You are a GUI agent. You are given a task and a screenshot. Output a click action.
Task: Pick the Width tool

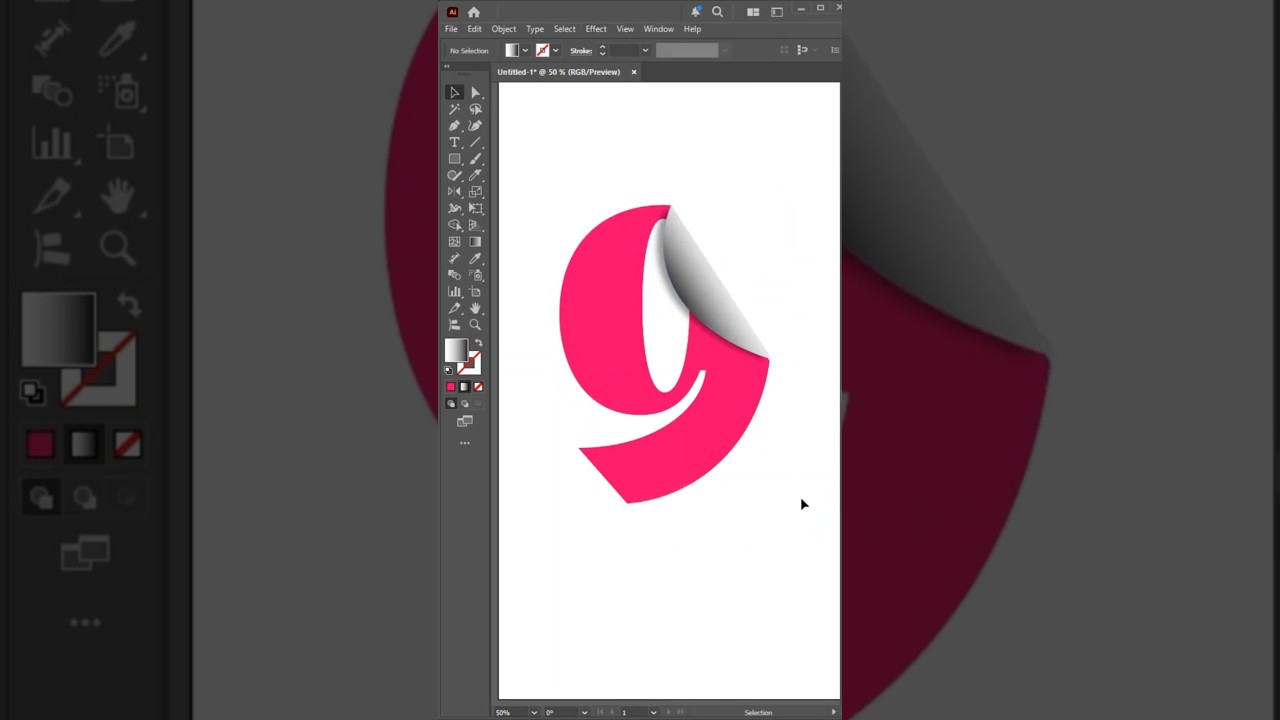[x=454, y=209]
